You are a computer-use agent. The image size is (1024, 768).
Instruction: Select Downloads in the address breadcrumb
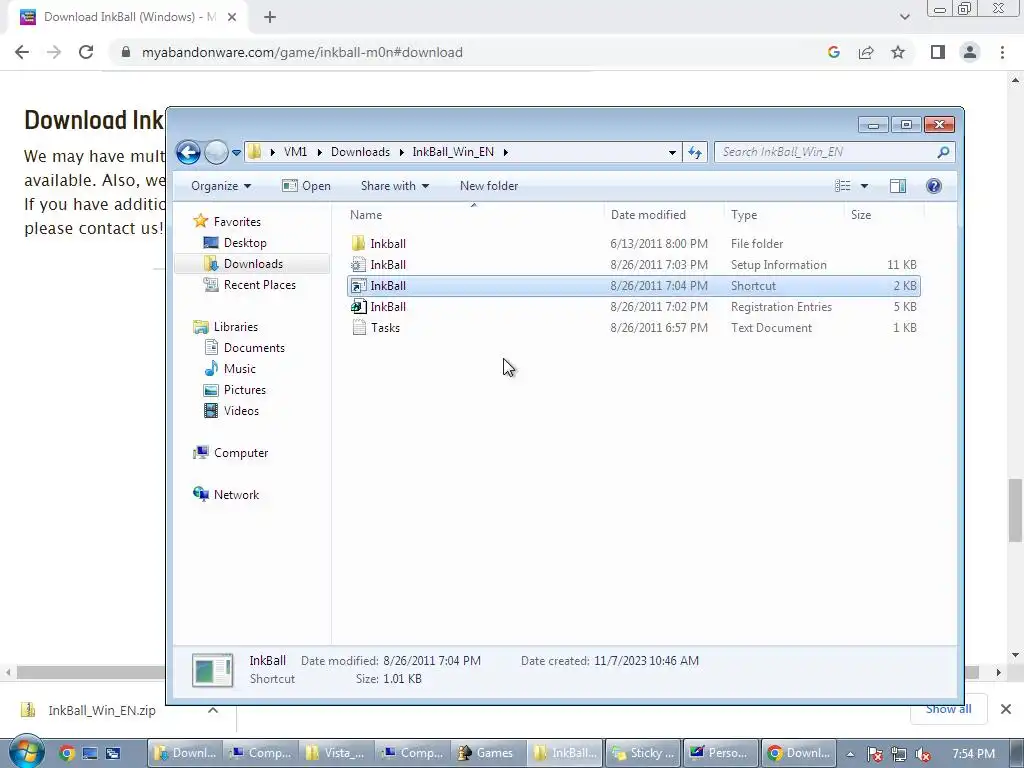point(360,152)
